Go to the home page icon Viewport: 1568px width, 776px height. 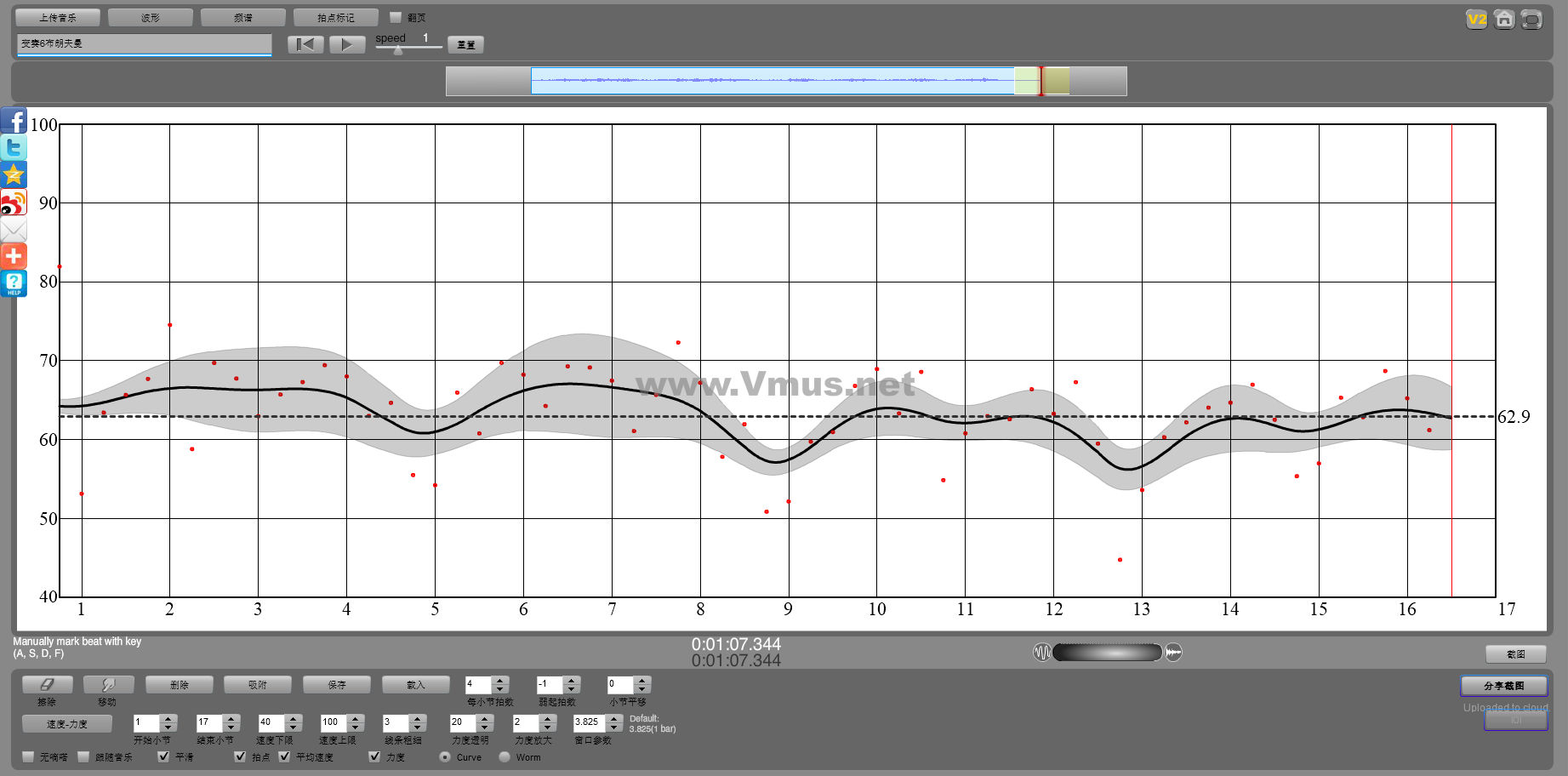(1504, 20)
